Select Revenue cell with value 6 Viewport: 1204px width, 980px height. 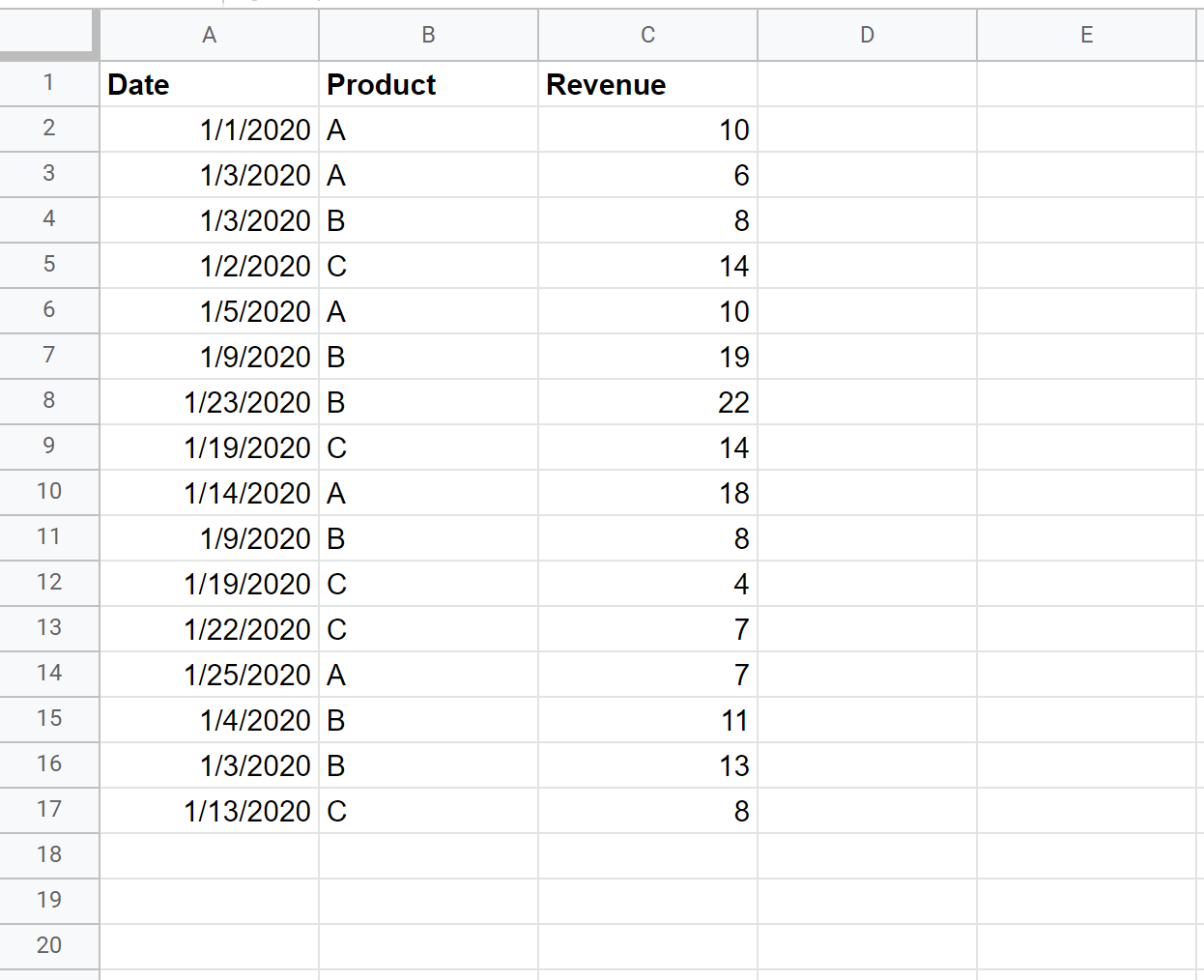pyautogui.click(x=647, y=175)
